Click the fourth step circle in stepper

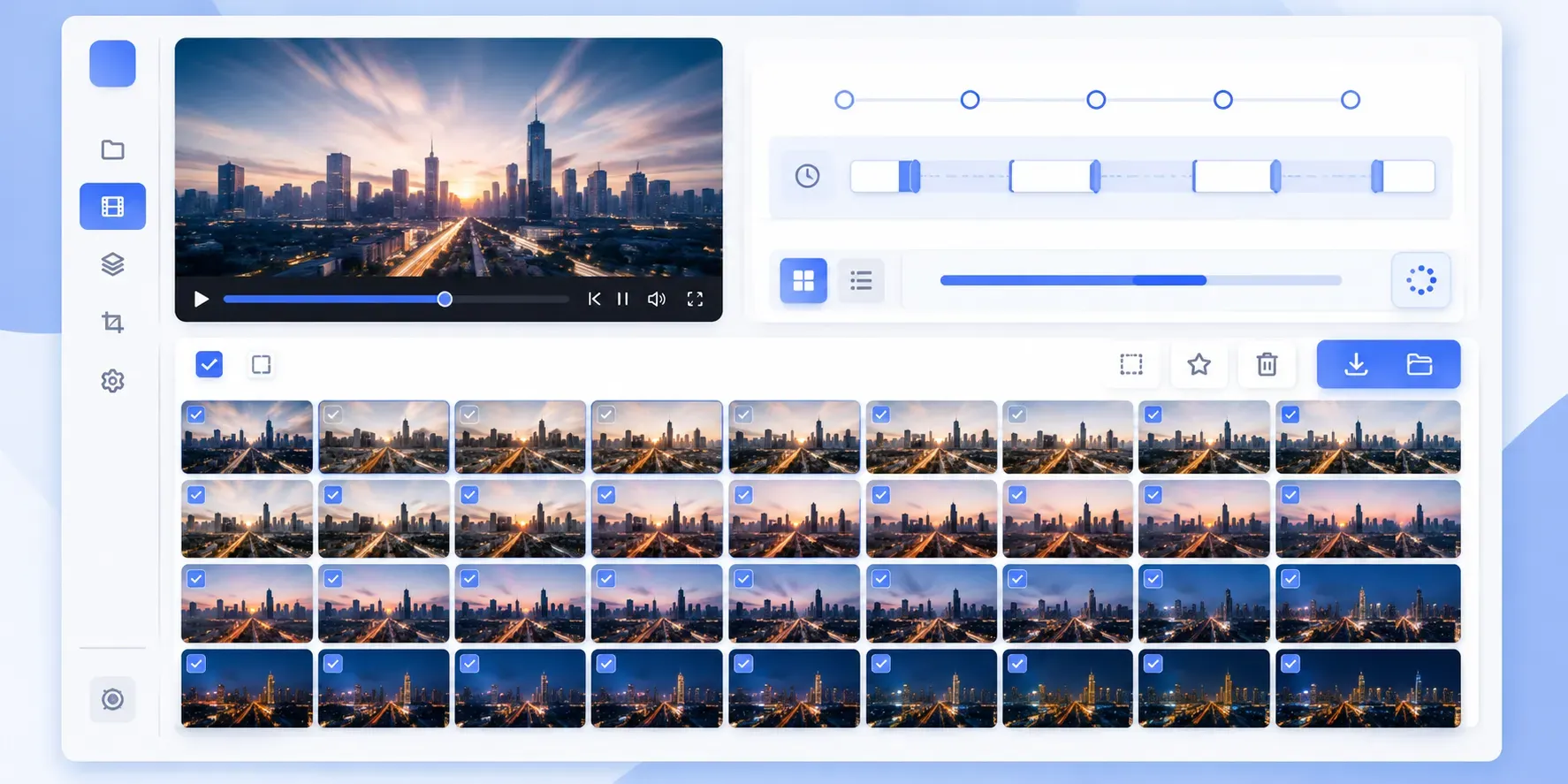coord(1222,100)
